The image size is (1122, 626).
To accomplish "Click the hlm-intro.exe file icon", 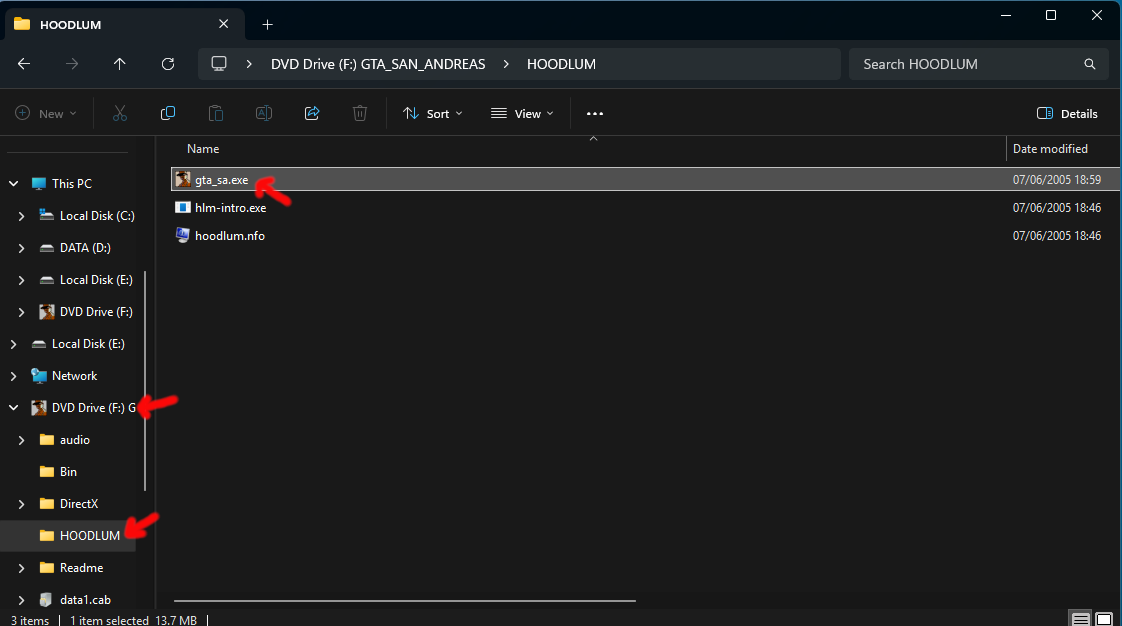I will tap(183, 207).
